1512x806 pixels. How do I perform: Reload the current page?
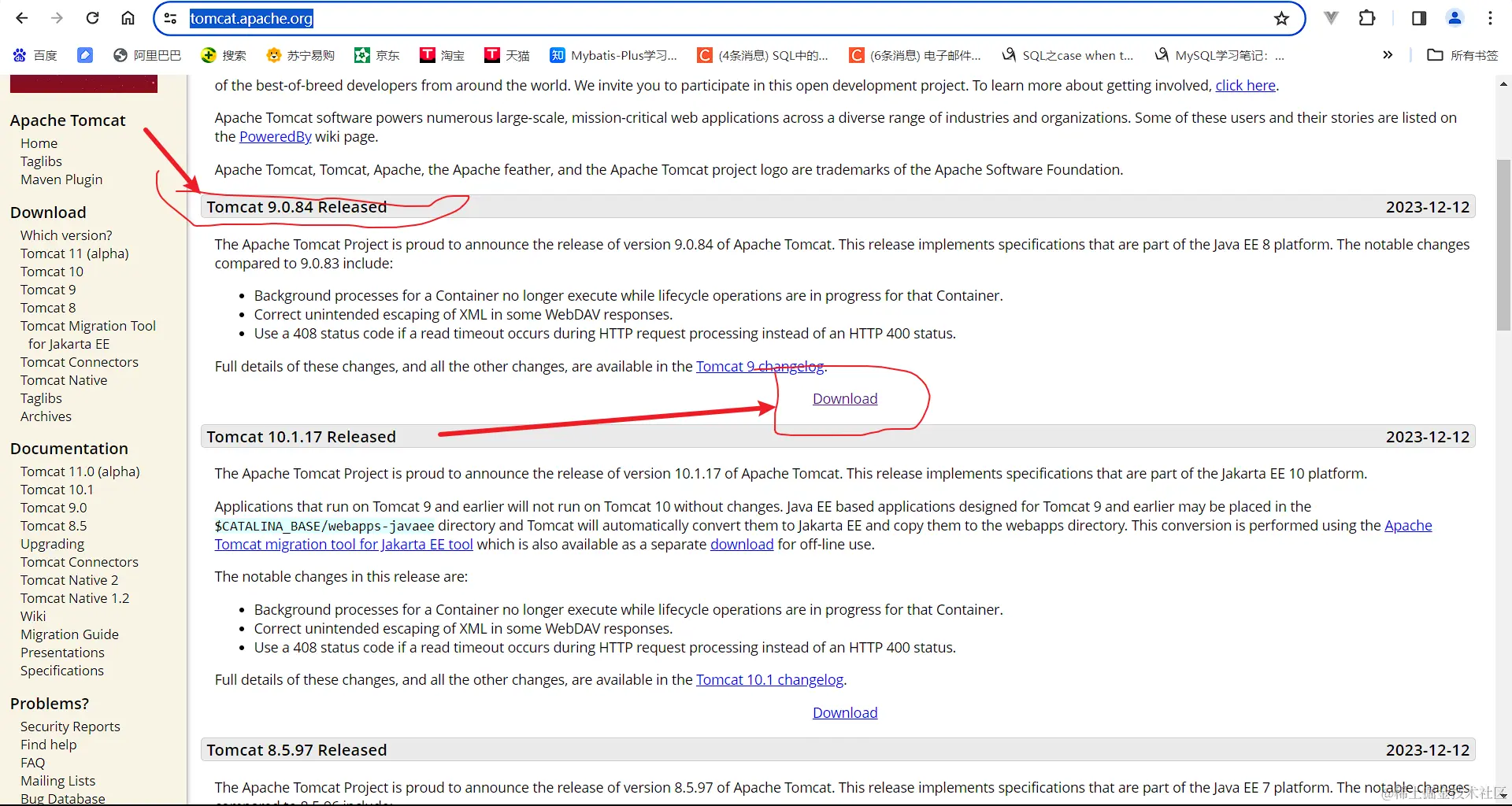click(92, 18)
